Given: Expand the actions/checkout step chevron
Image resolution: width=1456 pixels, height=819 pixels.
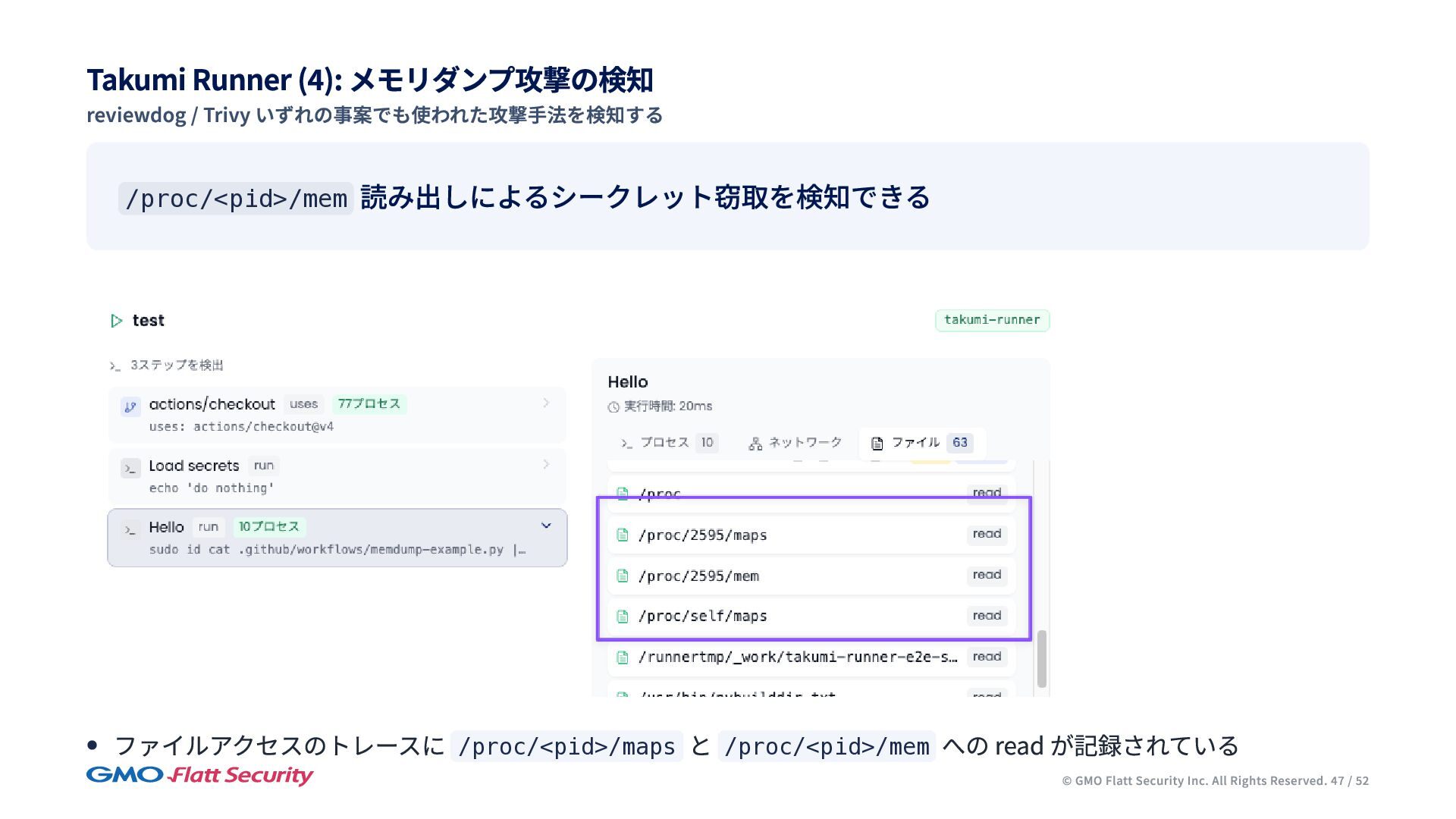Looking at the screenshot, I should tap(546, 403).
